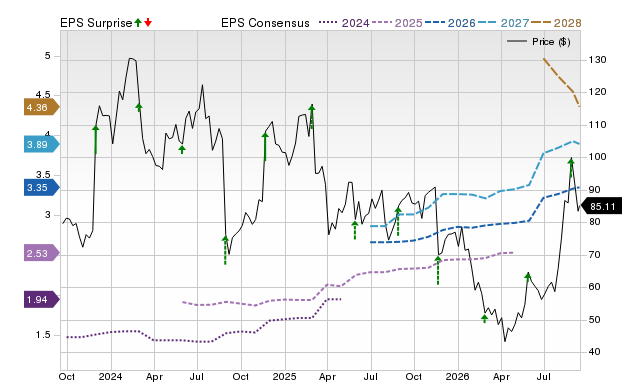Click the dark blue 3.35 value tag
640x382 pixels.
coord(42,187)
